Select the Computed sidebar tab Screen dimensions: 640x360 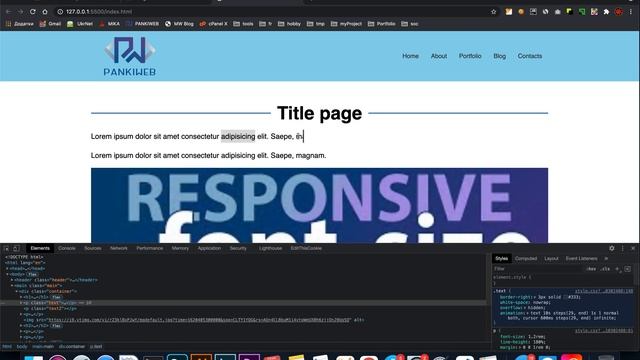526,258
